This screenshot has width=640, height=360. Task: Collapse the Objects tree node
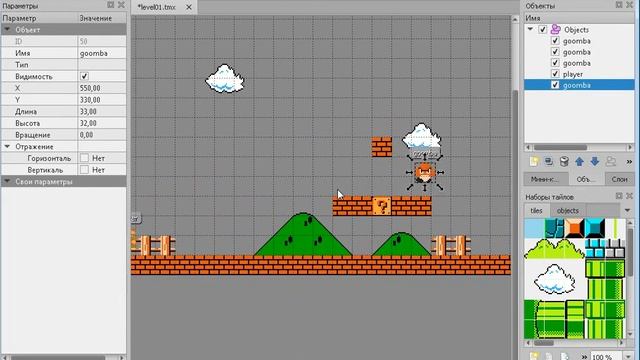pos(530,29)
